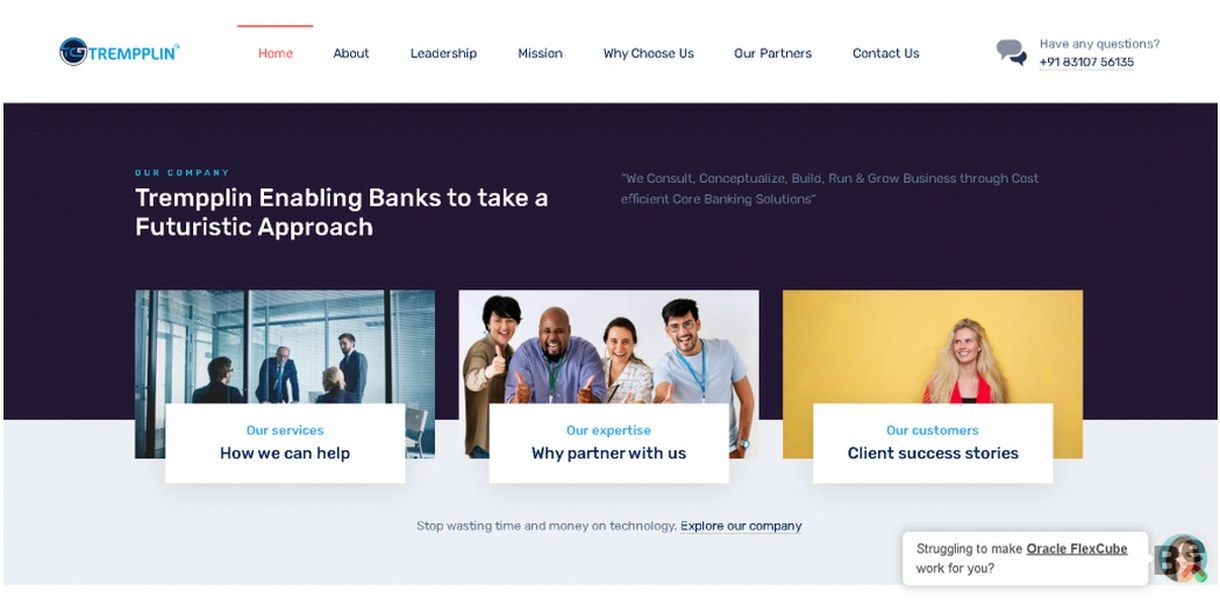
Task: Click the phone number +91 83107 56135
Action: pyautogui.click(x=1086, y=62)
